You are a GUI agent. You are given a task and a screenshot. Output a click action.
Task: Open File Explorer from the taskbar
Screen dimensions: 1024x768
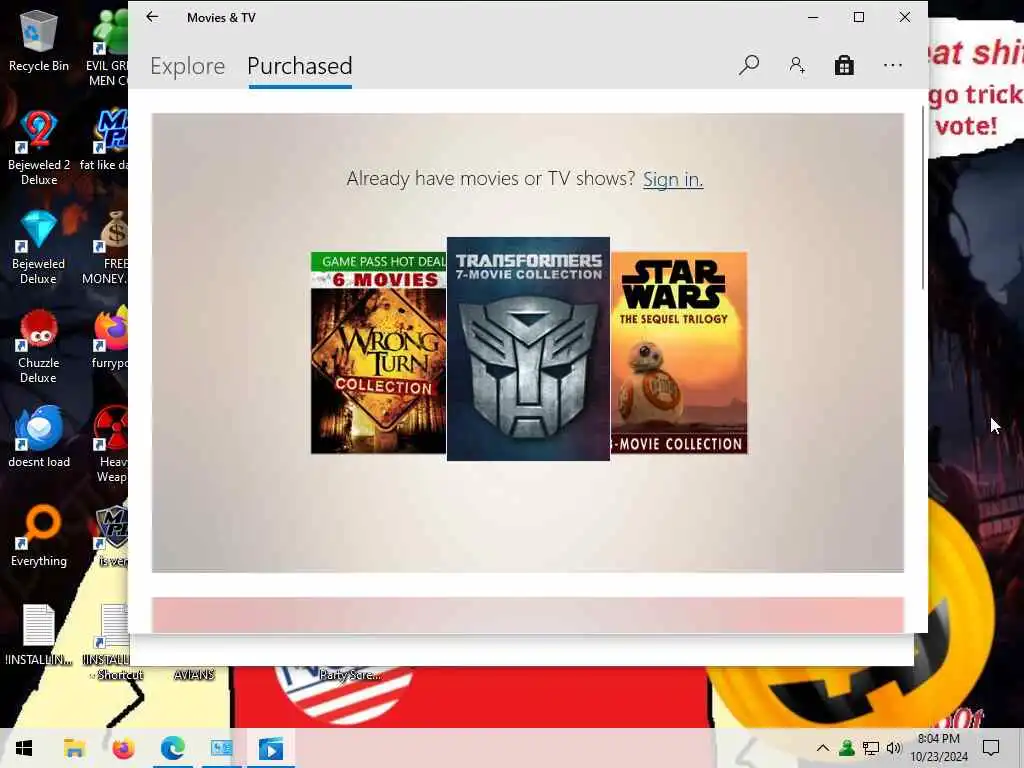pos(74,748)
